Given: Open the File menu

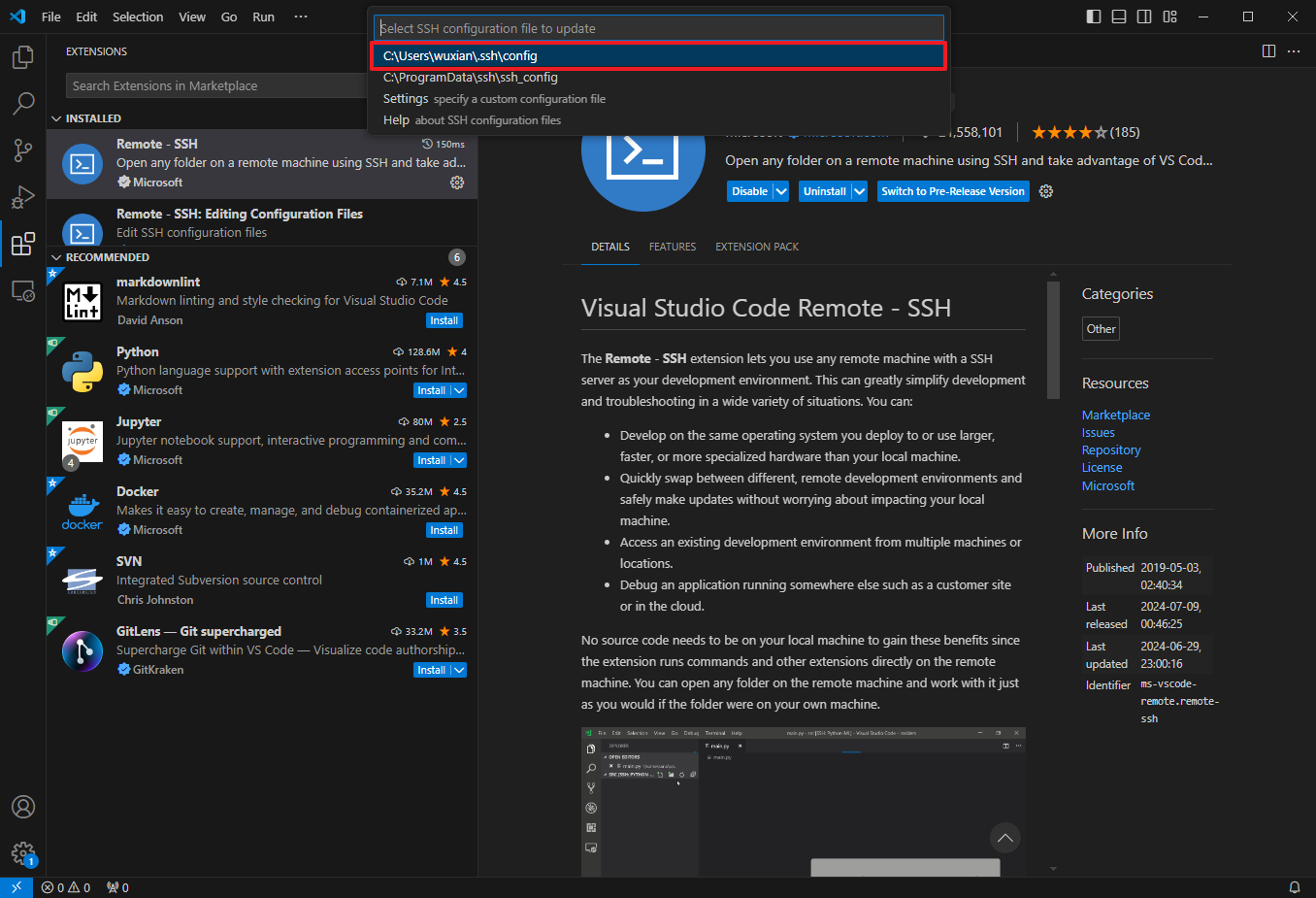Looking at the screenshot, I should (51, 17).
